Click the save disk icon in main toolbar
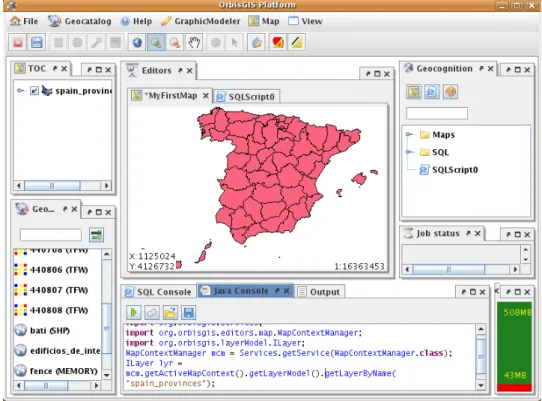 (x=37, y=43)
